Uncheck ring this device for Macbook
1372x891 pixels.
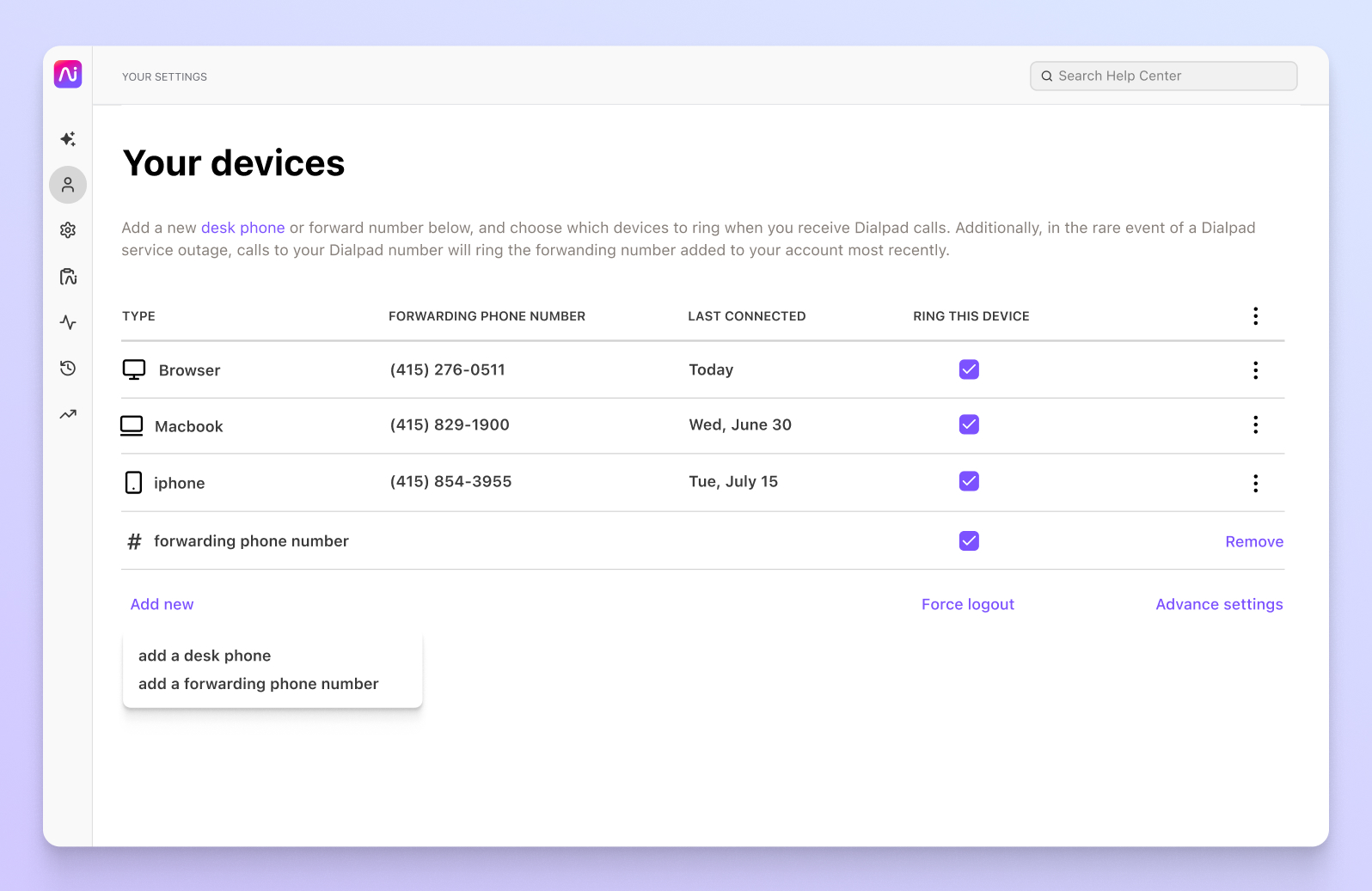click(x=969, y=424)
